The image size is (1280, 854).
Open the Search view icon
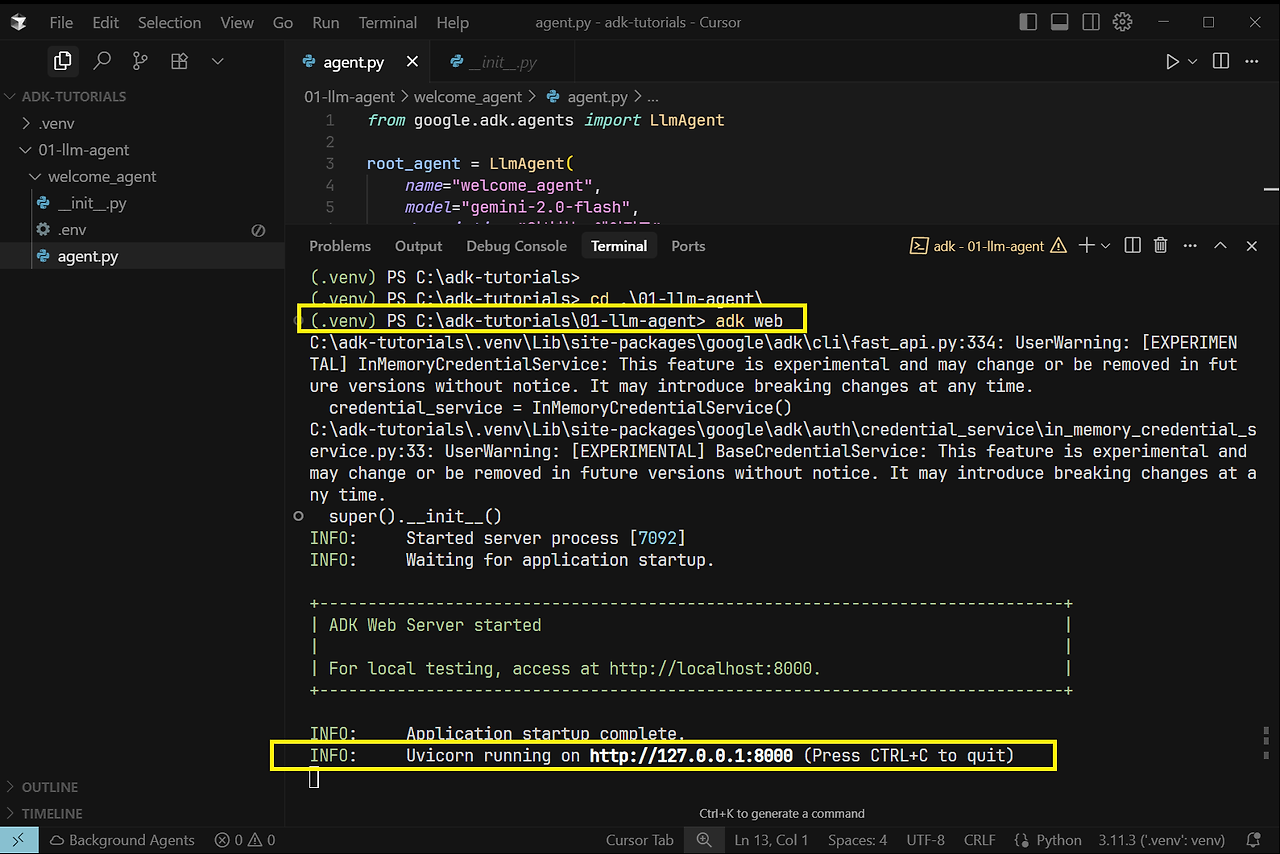(101, 61)
